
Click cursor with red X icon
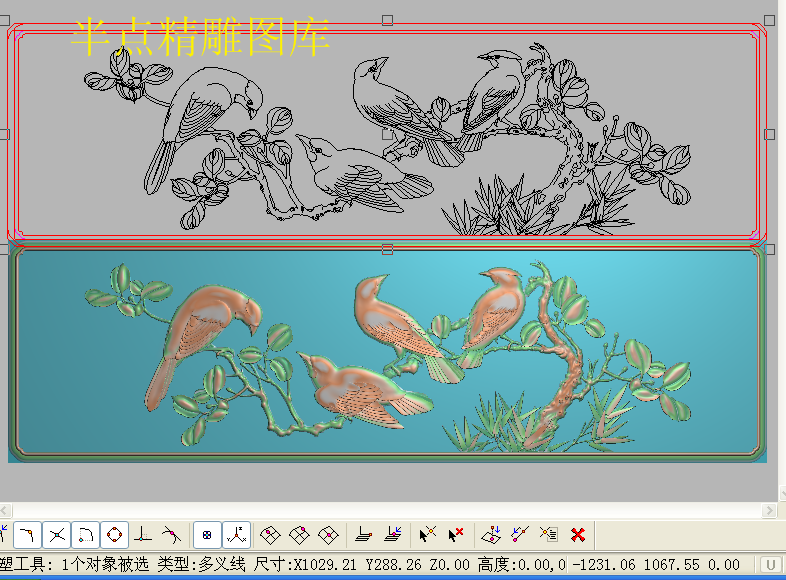tap(456, 535)
